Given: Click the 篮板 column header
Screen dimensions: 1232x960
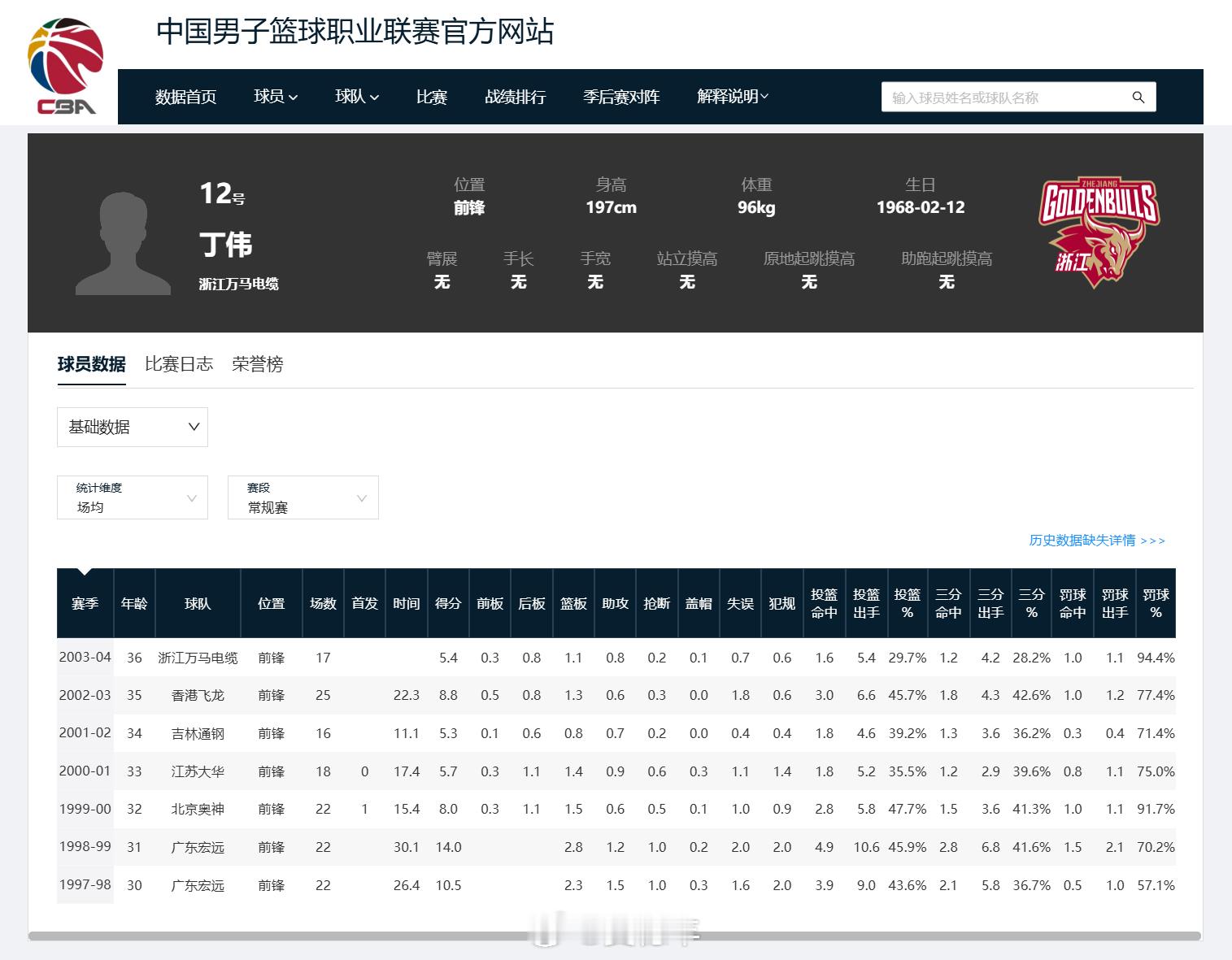Looking at the screenshot, I should (x=573, y=603).
